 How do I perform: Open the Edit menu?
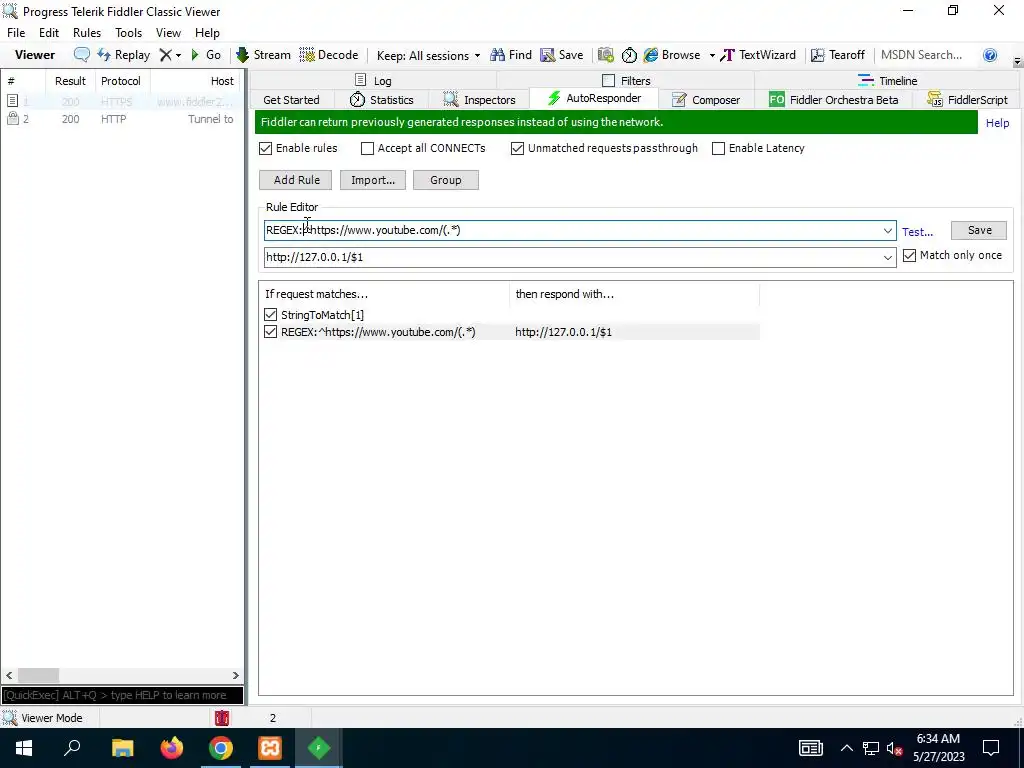pos(49,33)
